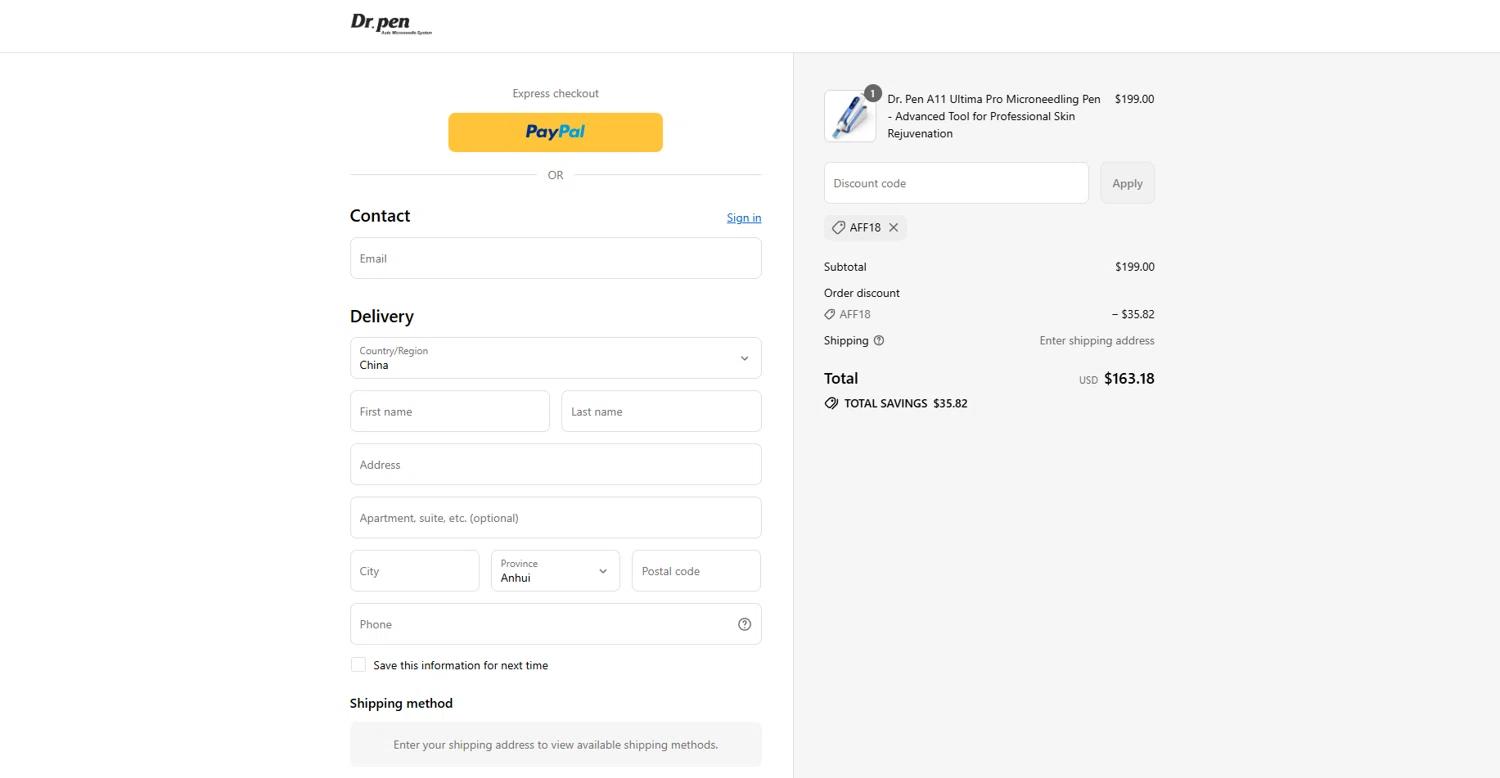Click the Express checkout heading
This screenshot has height=778, width=1500.
[555, 93]
